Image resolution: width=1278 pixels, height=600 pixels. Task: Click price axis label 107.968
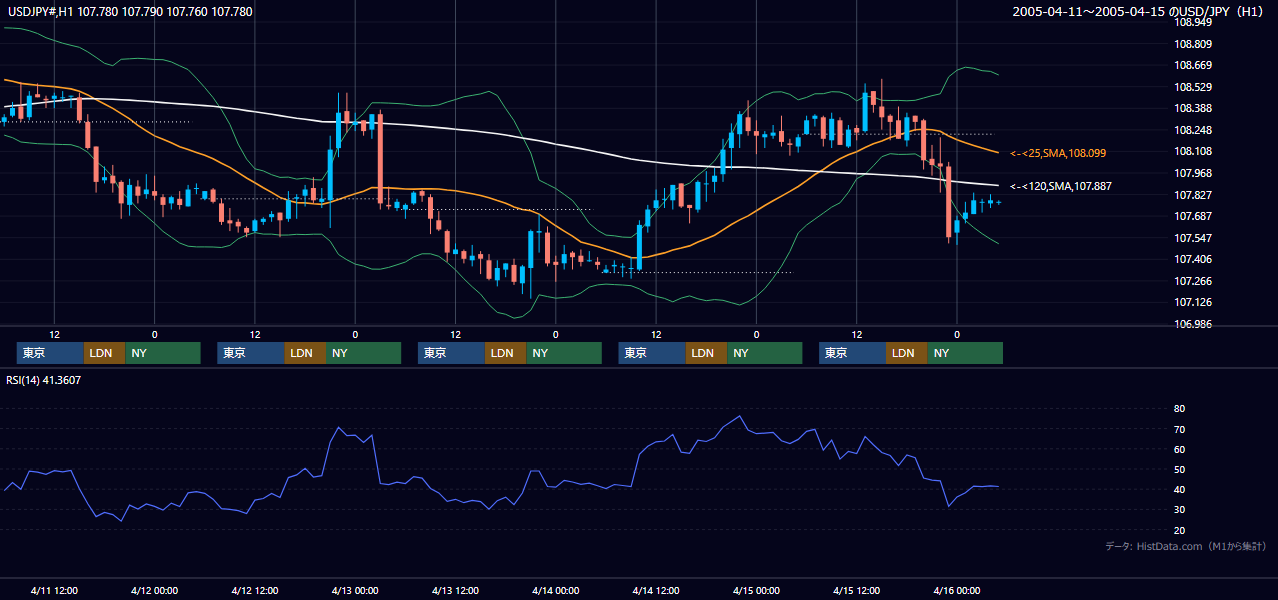pyautogui.click(x=1194, y=173)
